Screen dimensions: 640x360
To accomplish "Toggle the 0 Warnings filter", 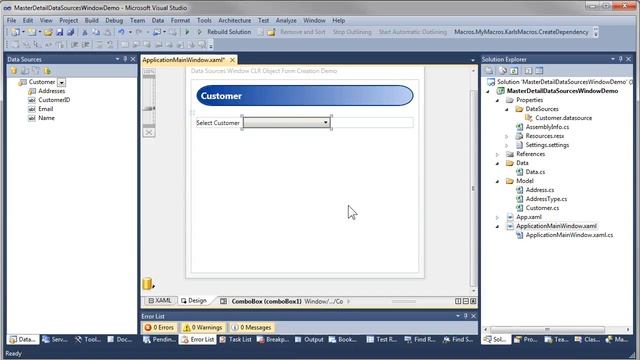I will pyautogui.click(x=202, y=327).
